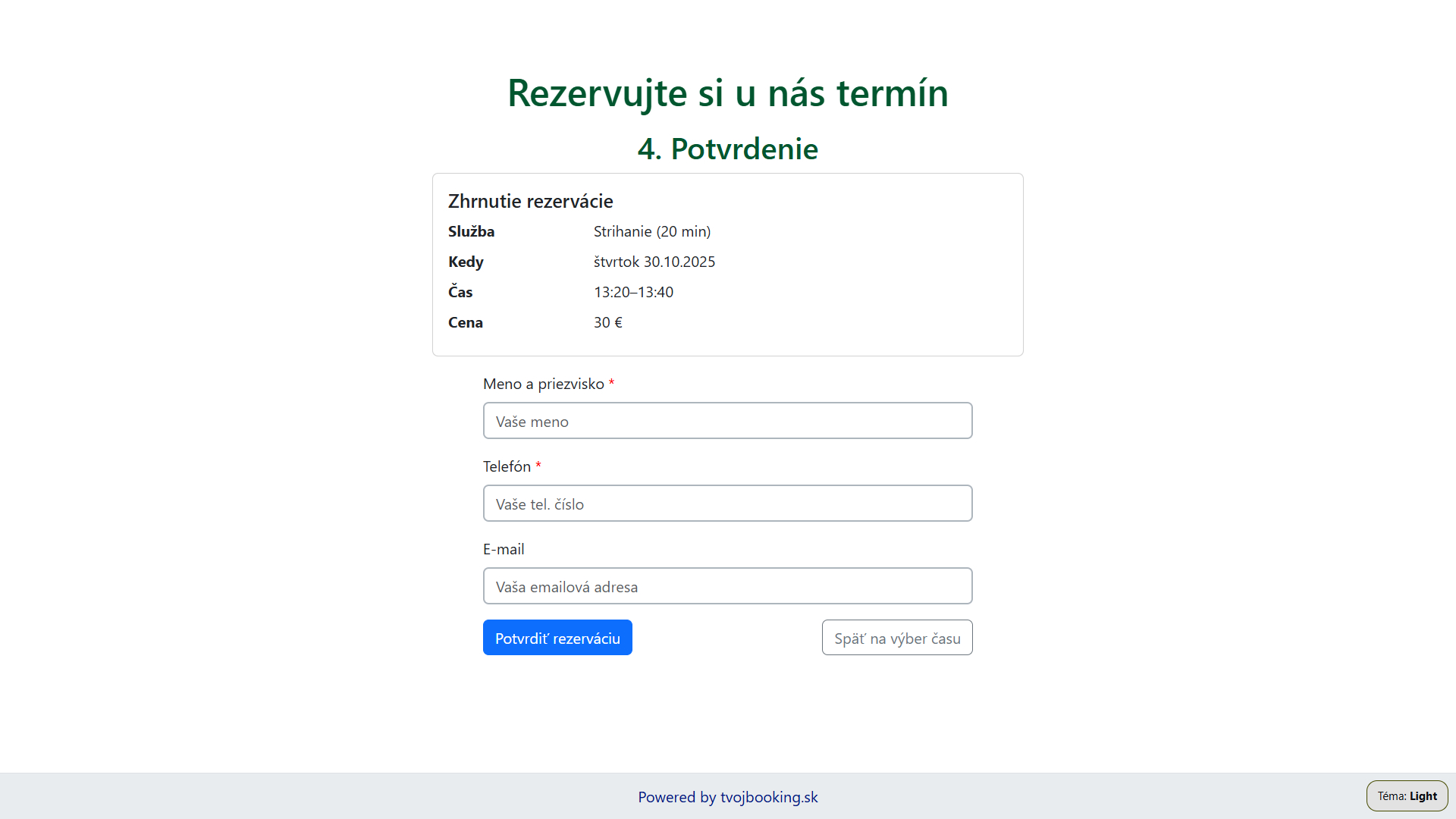
Task: Click the 30 € price value
Action: 607,322
